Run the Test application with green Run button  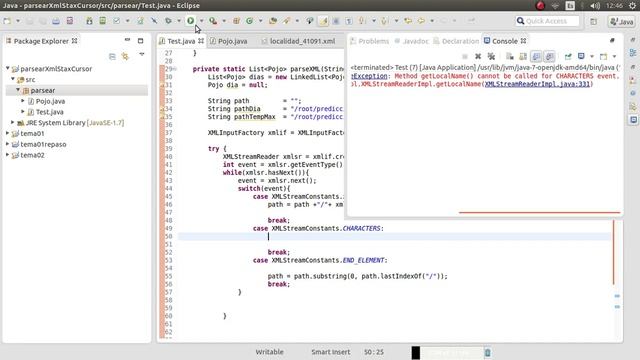(x=191, y=21)
